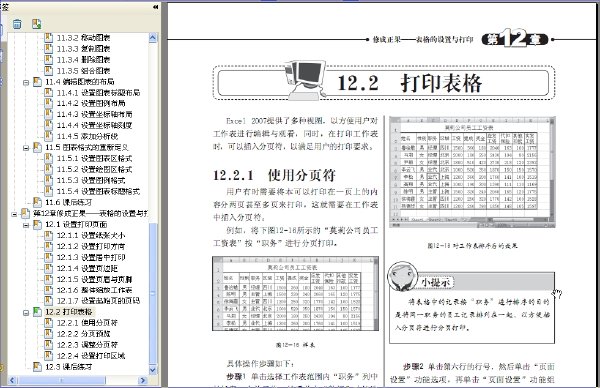
Task: Click bookmark icon beside 12.3 课后练习
Action: pyautogui.click(x=37, y=367)
